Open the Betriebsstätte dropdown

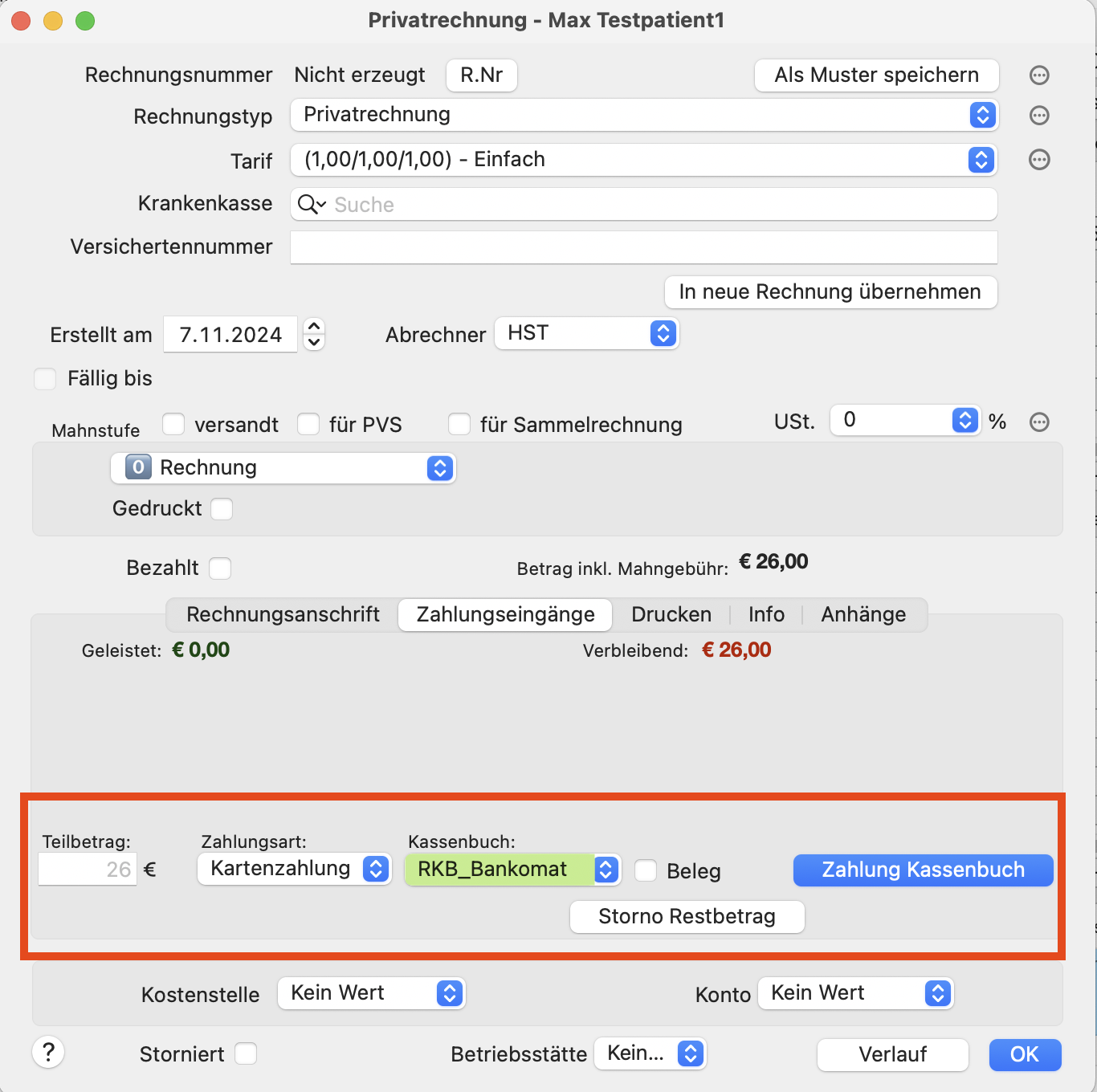(650, 1053)
